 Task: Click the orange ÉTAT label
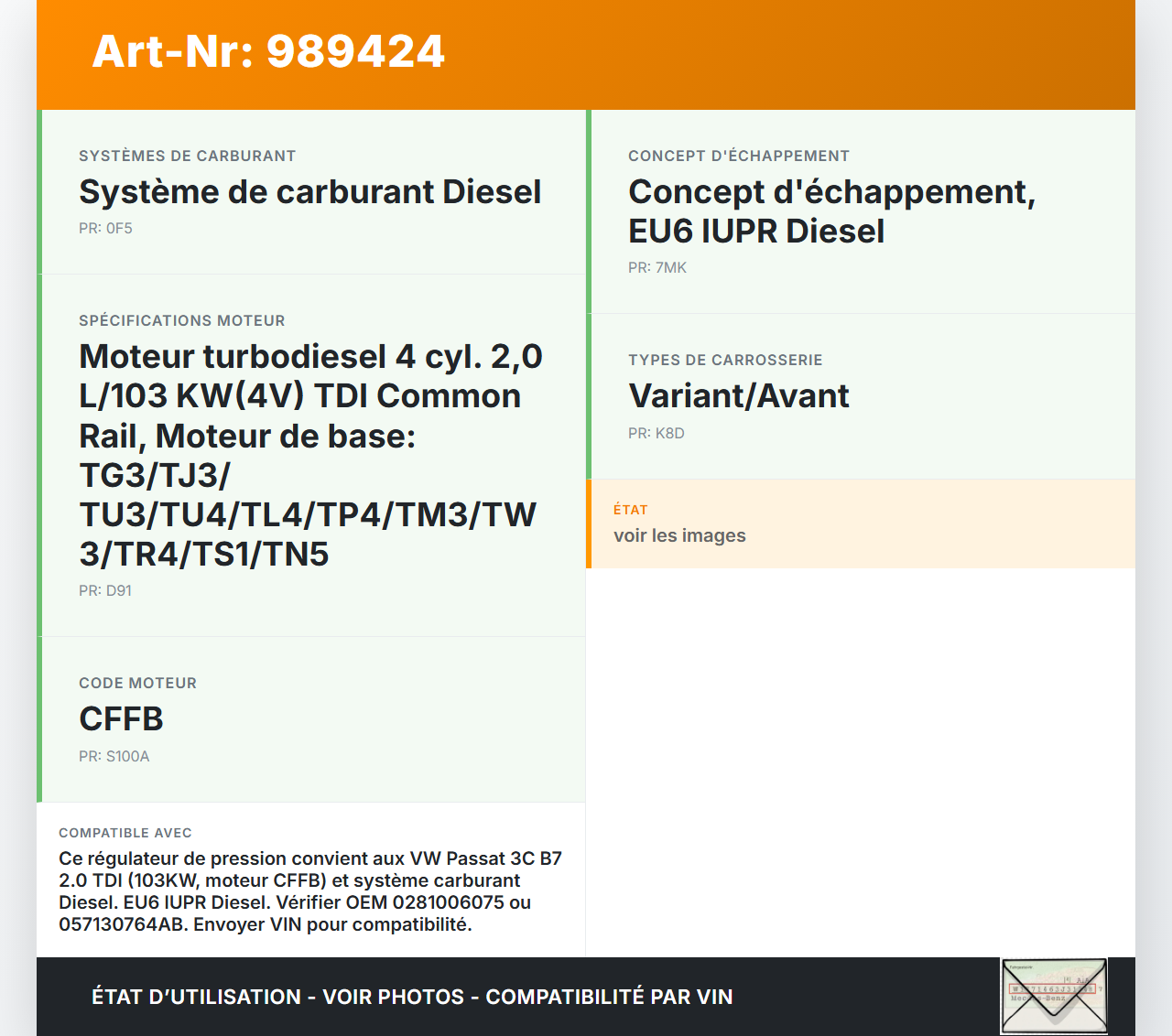pyautogui.click(x=630, y=510)
